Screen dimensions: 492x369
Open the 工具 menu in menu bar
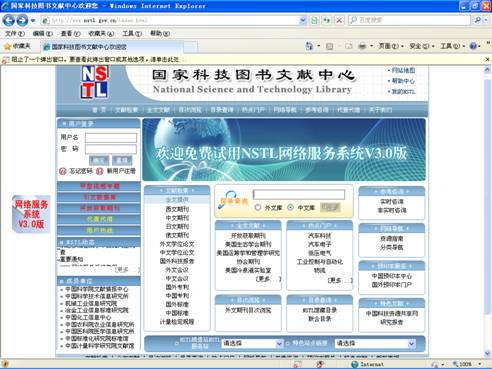(x=132, y=33)
